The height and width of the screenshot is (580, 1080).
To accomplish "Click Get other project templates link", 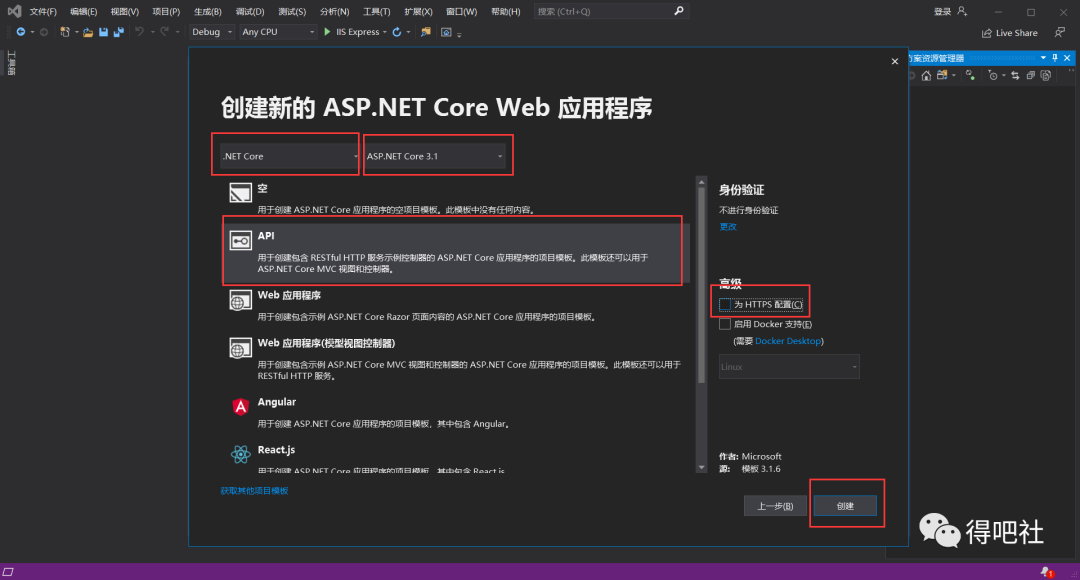I will [254, 490].
